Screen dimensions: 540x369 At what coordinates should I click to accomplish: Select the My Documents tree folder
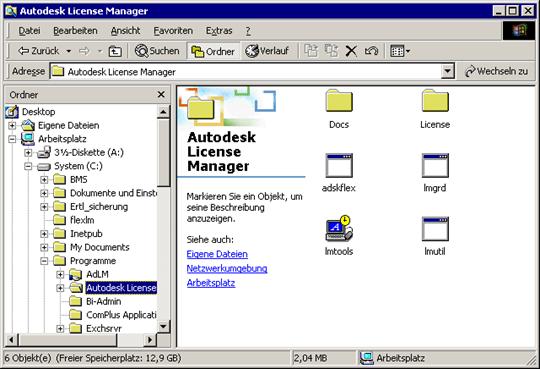(x=100, y=247)
